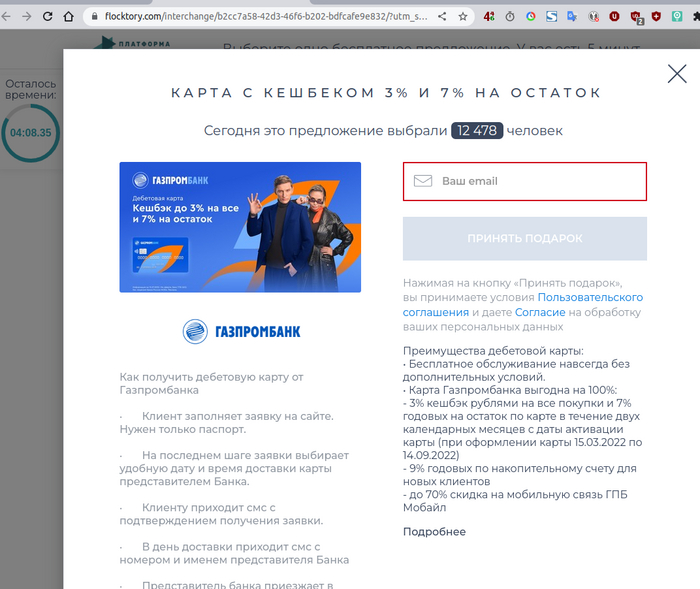This screenshot has width=700, height=589.
Task: Open the Google Translate extension
Action: point(572,17)
